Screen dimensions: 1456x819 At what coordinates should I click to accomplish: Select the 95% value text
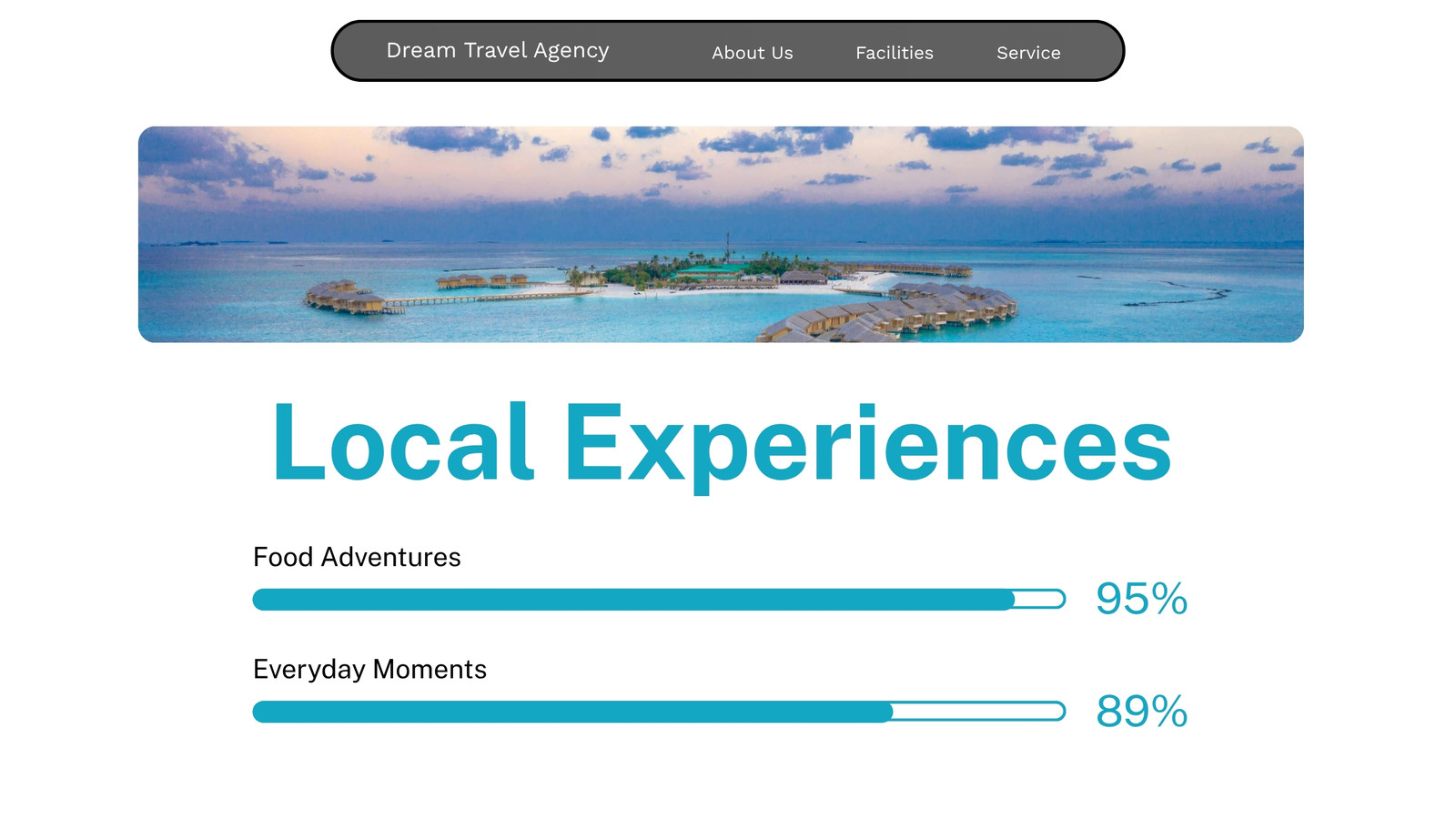(x=1142, y=599)
